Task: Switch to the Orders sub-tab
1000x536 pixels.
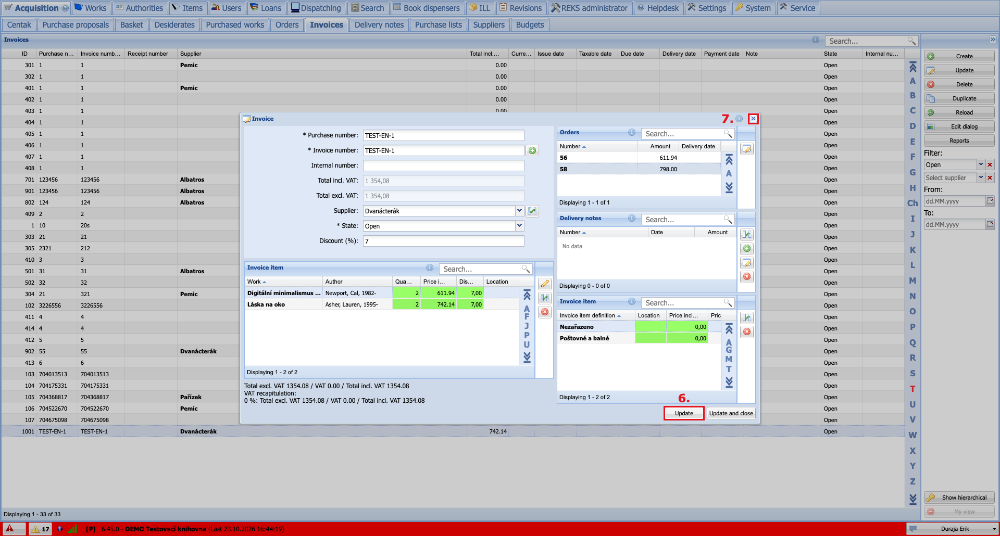Action: click(x=286, y=25)
